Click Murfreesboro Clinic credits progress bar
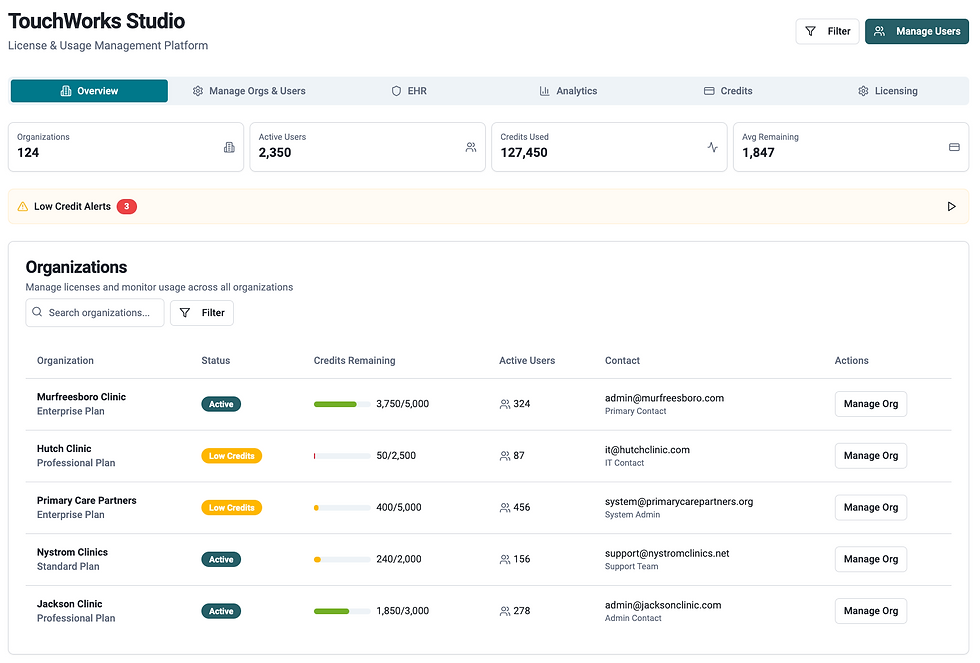This screenshot has width=980, height=663. (x=341, y=404)
